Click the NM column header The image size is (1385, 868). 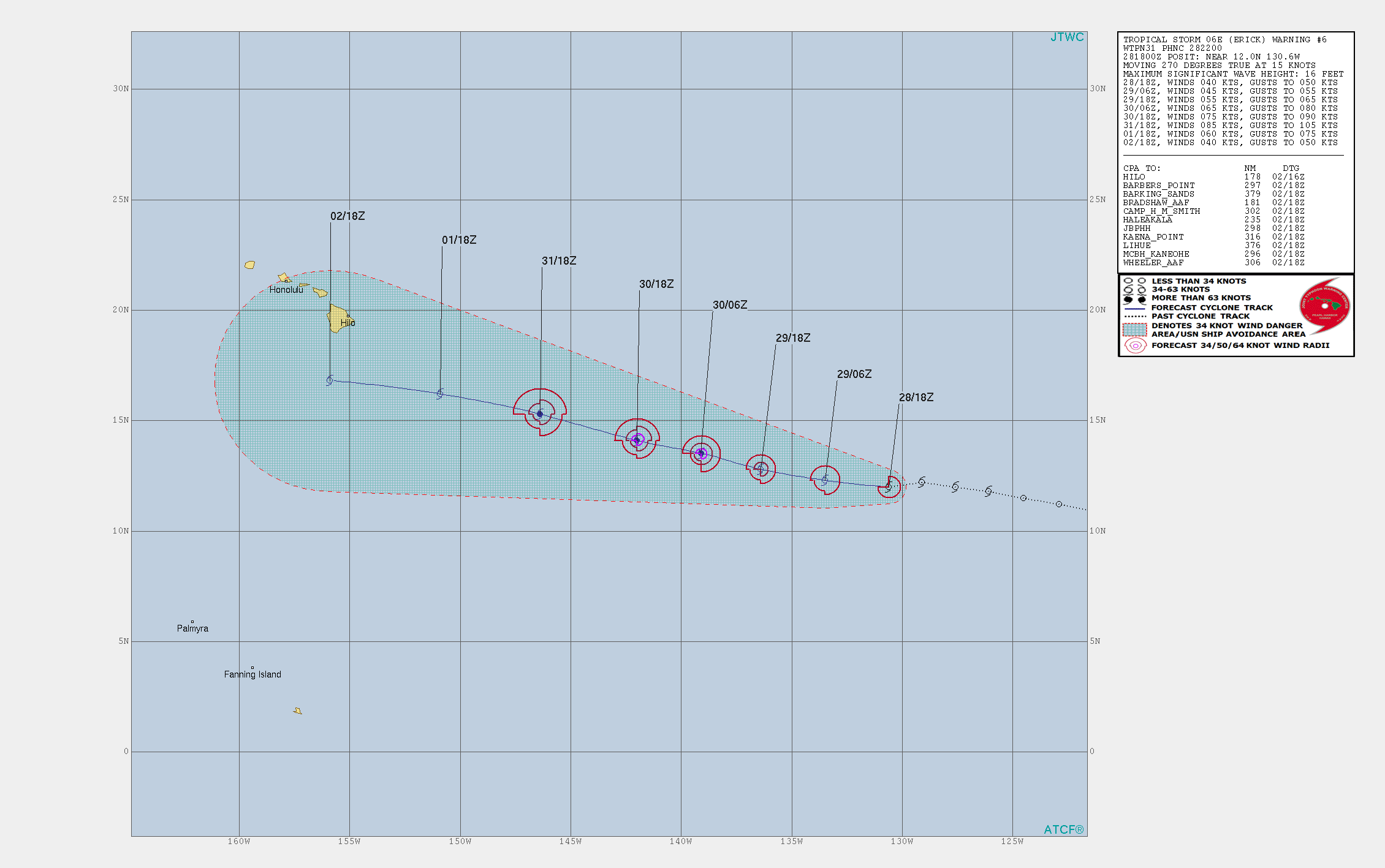pyautogui.click(x=1250, y=168)
